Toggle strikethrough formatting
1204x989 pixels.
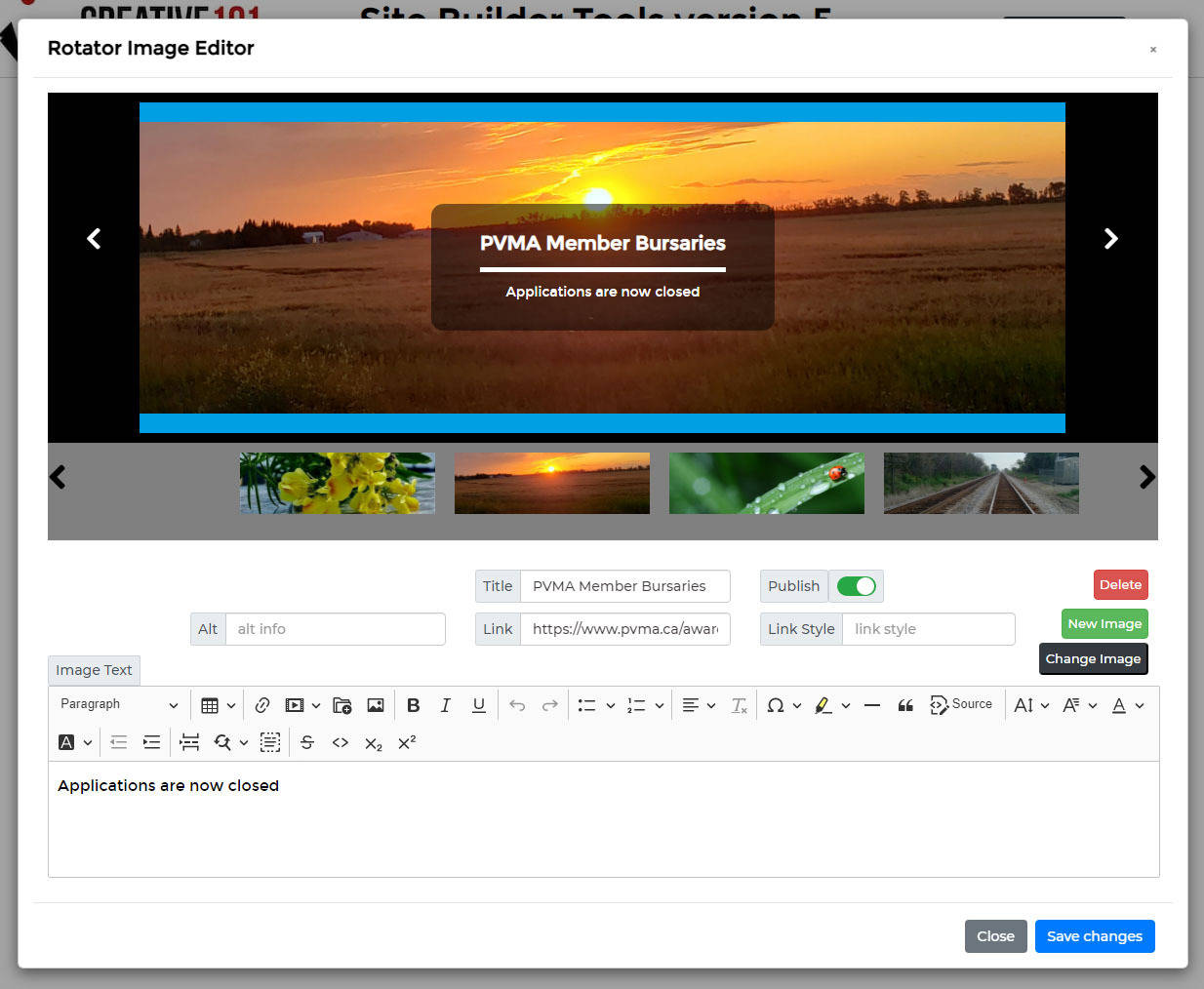pos(307,742)
